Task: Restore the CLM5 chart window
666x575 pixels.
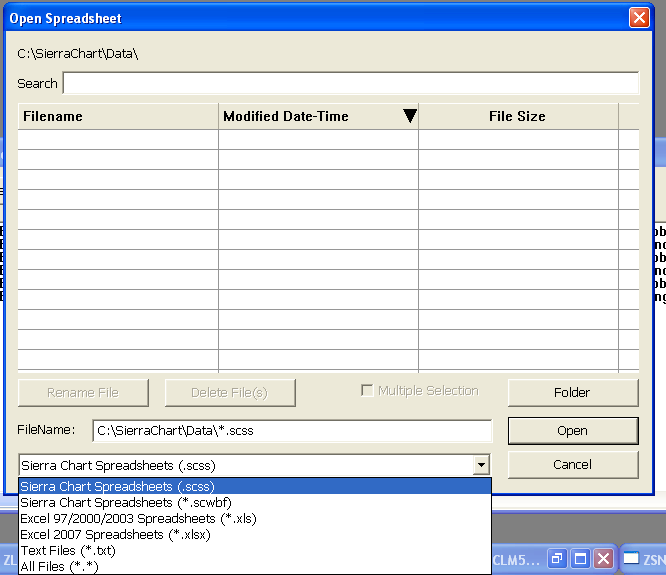Action: tap(557, 559)
